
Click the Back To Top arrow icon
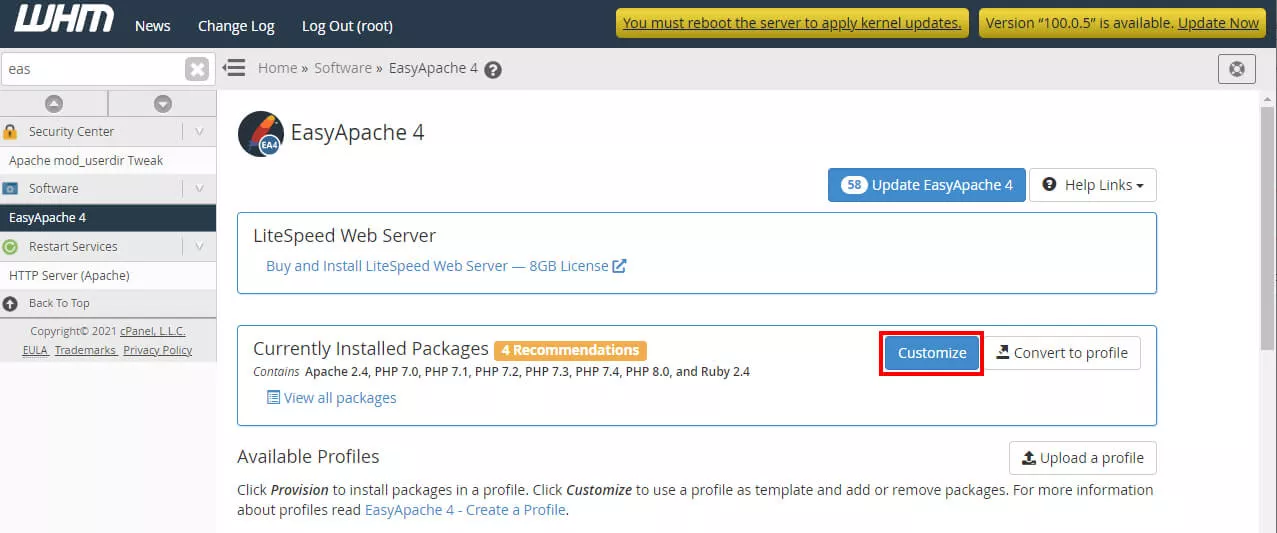click(x=10, y=303)
